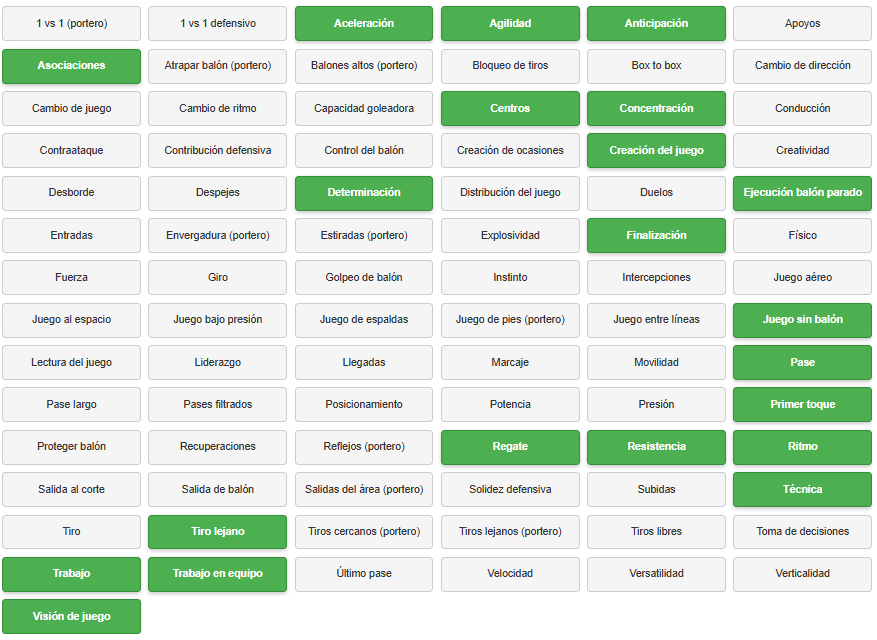Choose the Liderazgo skill
The width and height of the screenshot is (877, 640).
[217, 362]
